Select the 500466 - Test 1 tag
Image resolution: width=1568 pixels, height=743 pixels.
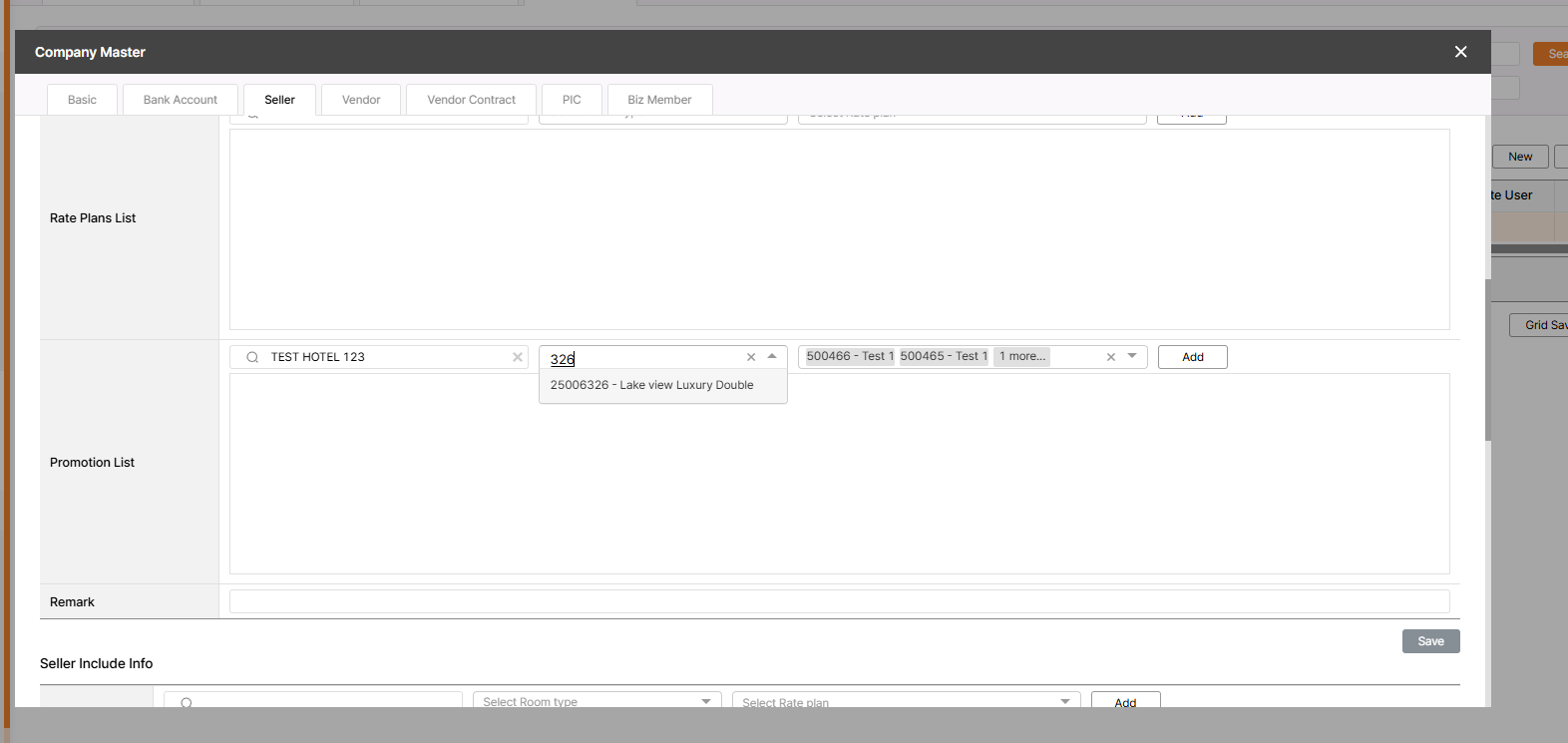(x=850, y=356)
